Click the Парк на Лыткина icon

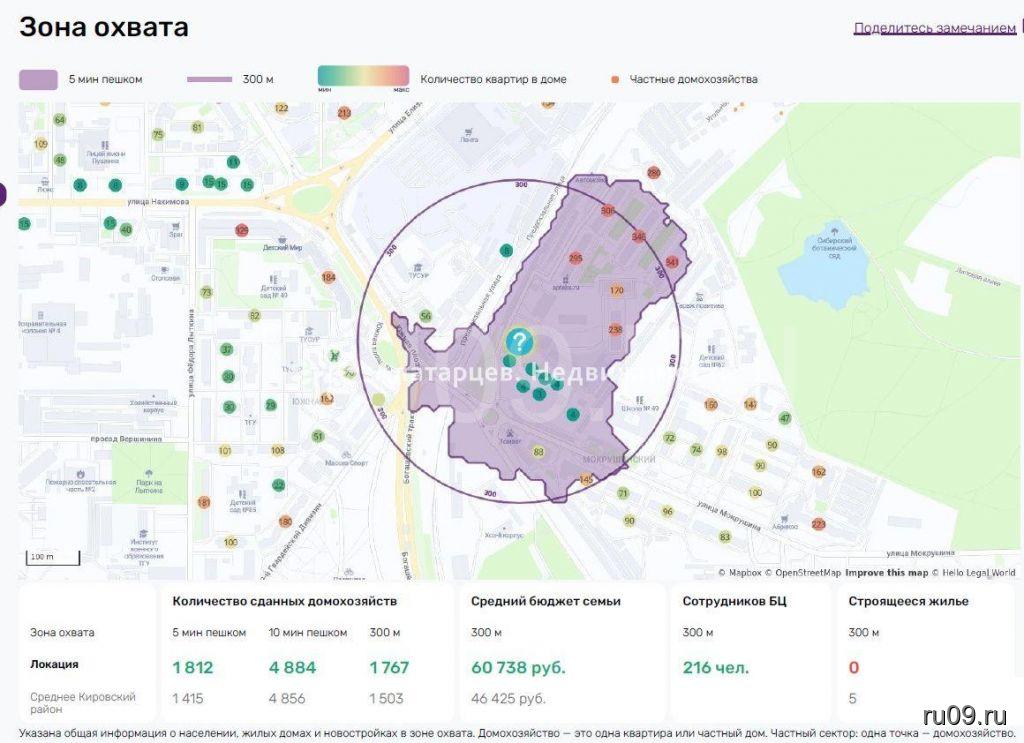(148, 474)
